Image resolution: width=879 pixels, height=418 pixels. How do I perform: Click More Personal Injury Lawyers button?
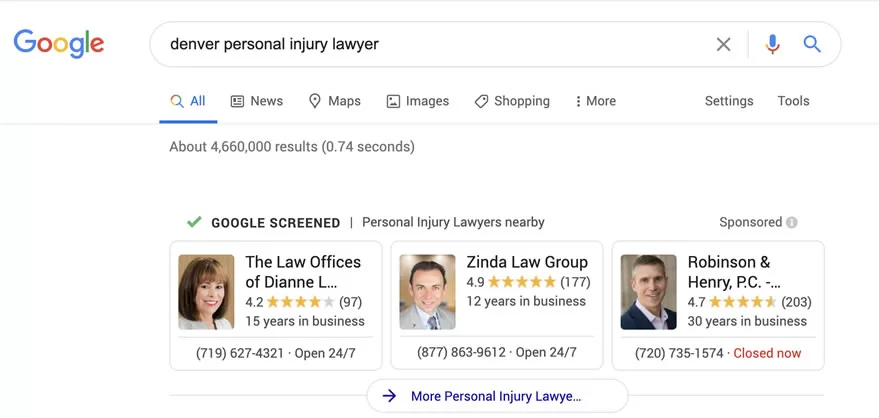496,396
